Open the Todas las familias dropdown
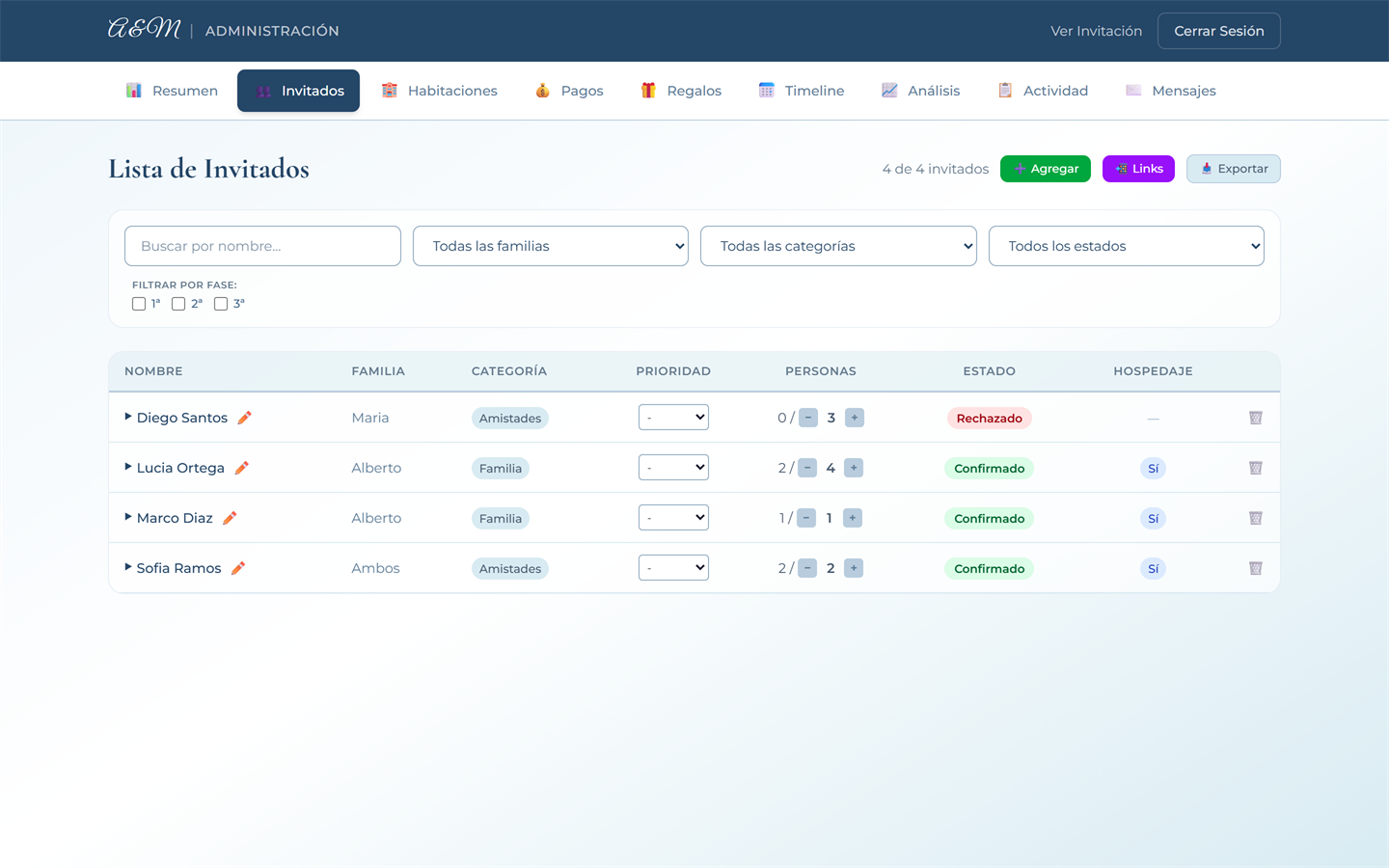This screenshot has height=868, width=1389. [x=551, y=246]
